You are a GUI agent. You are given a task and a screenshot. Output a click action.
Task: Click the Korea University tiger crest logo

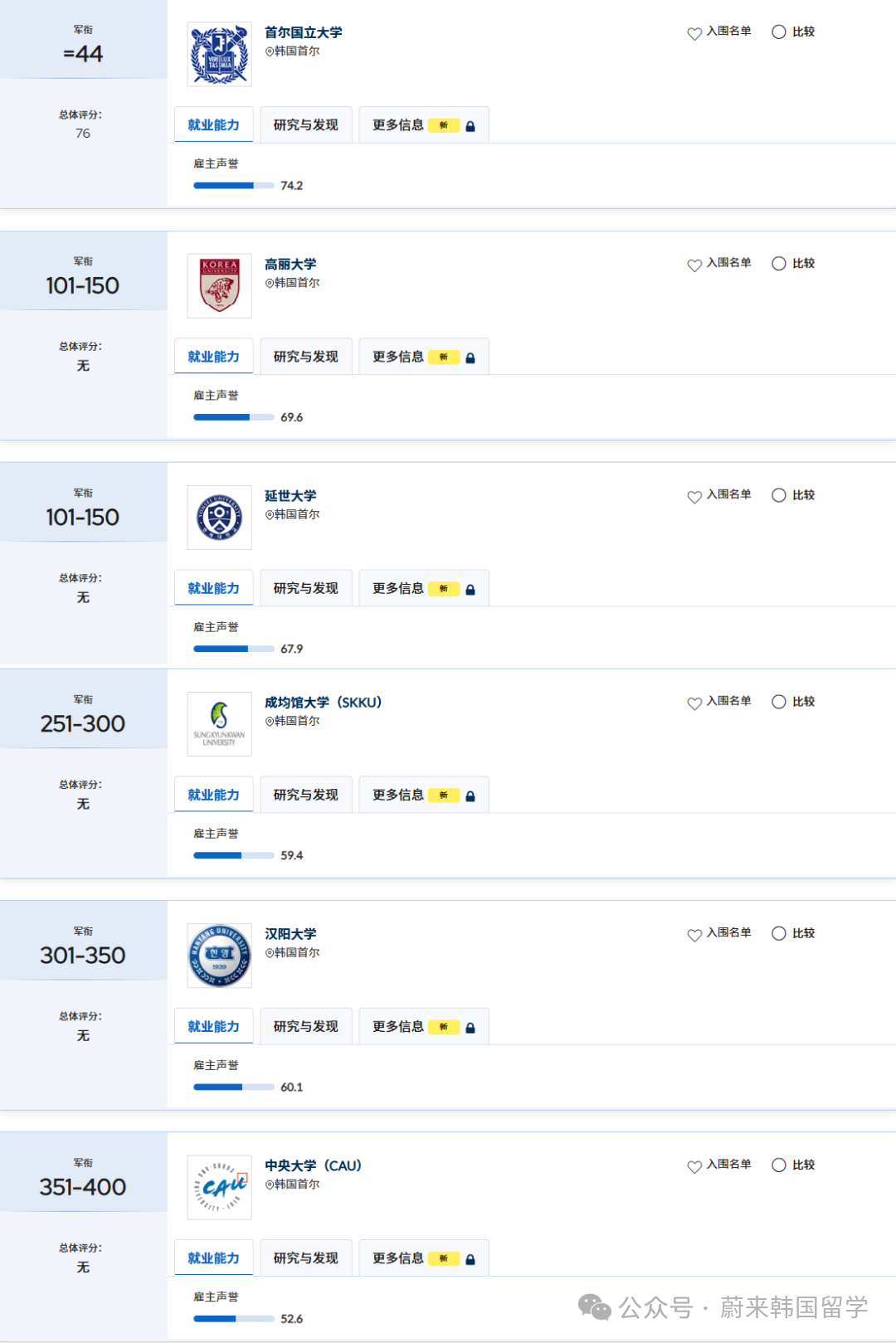pos(219,286)
